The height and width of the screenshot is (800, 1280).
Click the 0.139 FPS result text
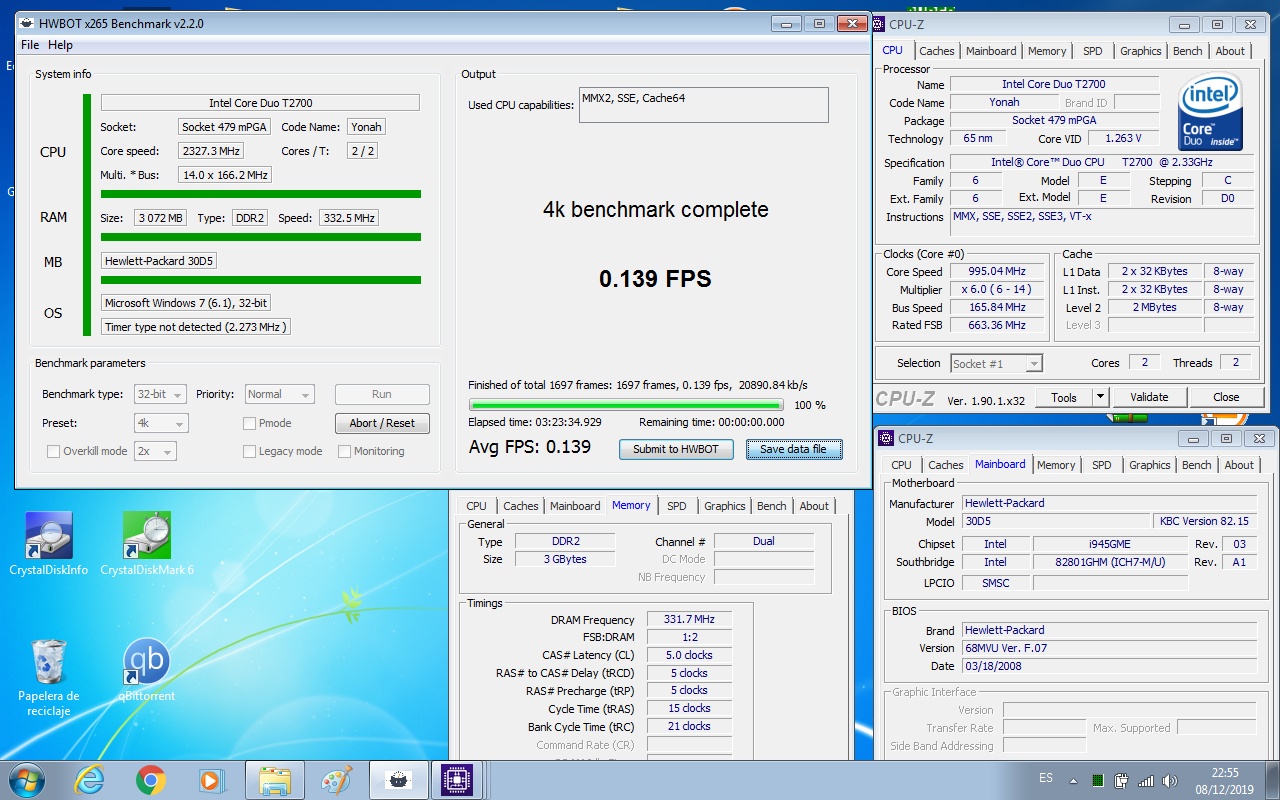[x=655, y=279]
